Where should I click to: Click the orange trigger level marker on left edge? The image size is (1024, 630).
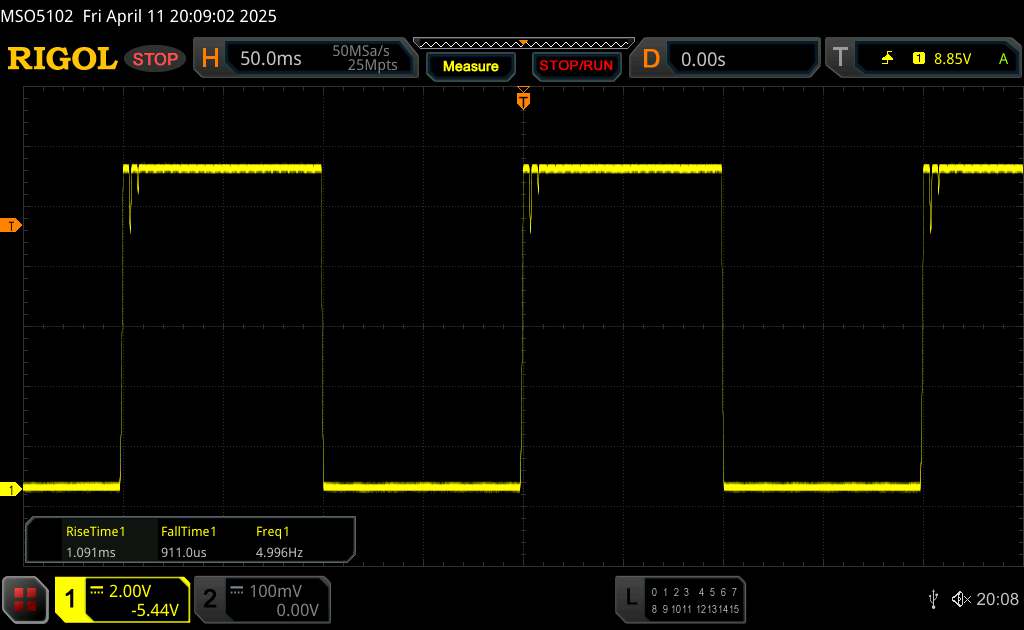click(13, 226)
